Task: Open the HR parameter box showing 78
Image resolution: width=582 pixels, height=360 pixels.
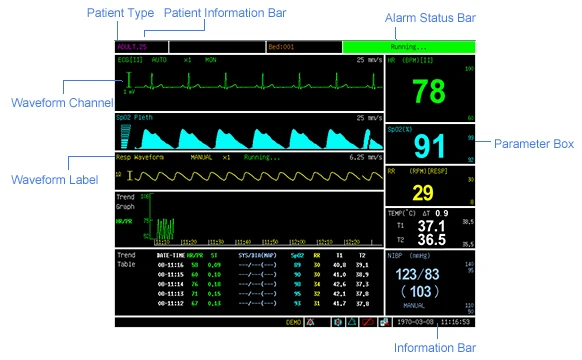Action: tap(430, 88)
